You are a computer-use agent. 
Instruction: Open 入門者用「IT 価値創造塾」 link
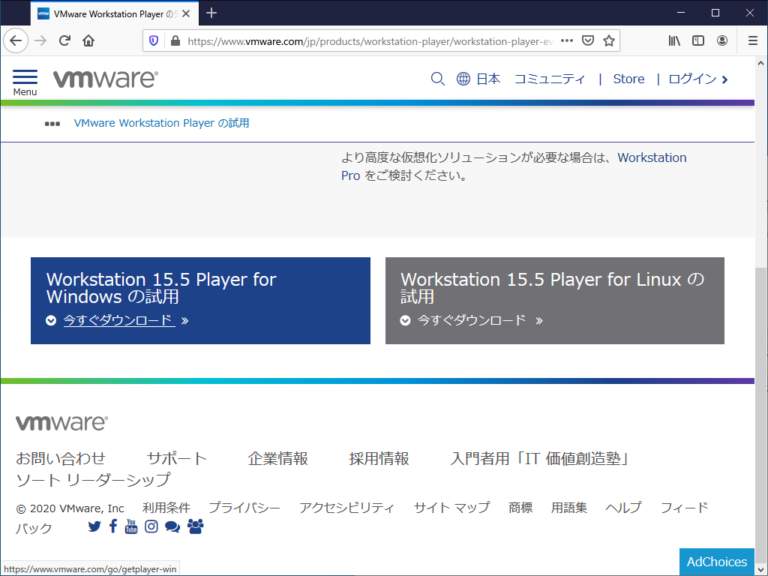[x=540, y=458]
